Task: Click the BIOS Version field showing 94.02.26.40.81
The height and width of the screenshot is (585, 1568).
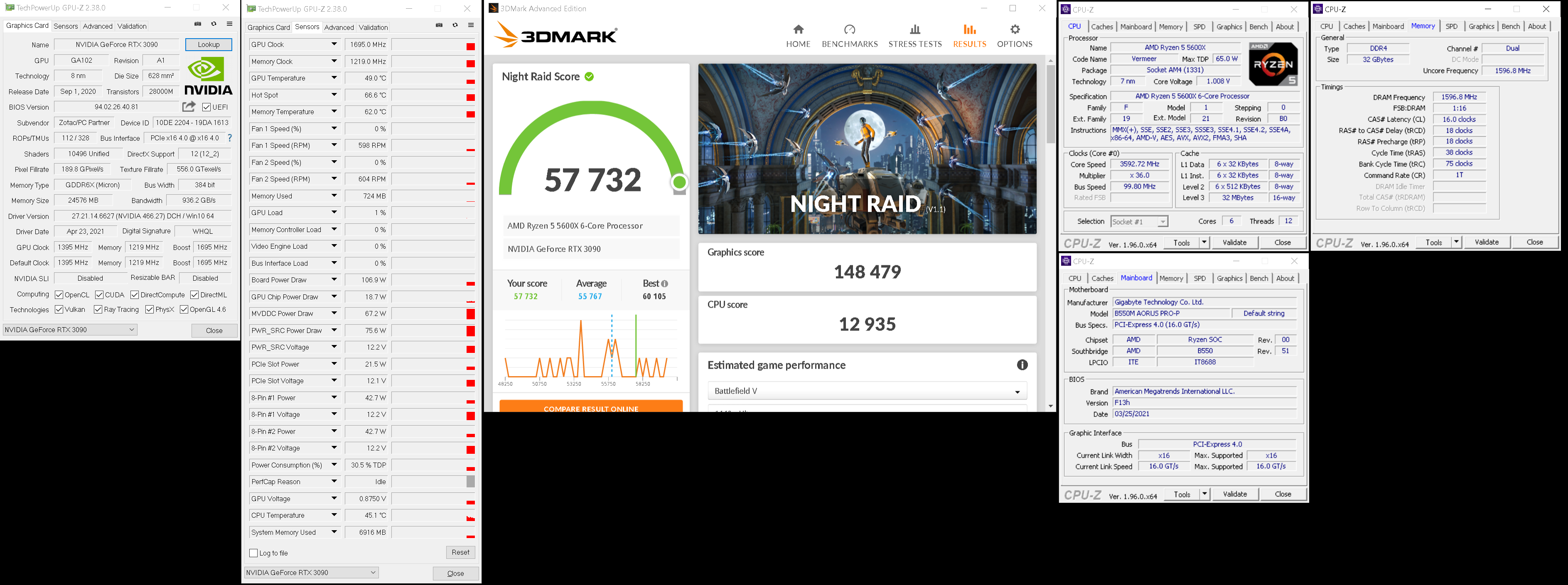Action: tap(116, 107)
